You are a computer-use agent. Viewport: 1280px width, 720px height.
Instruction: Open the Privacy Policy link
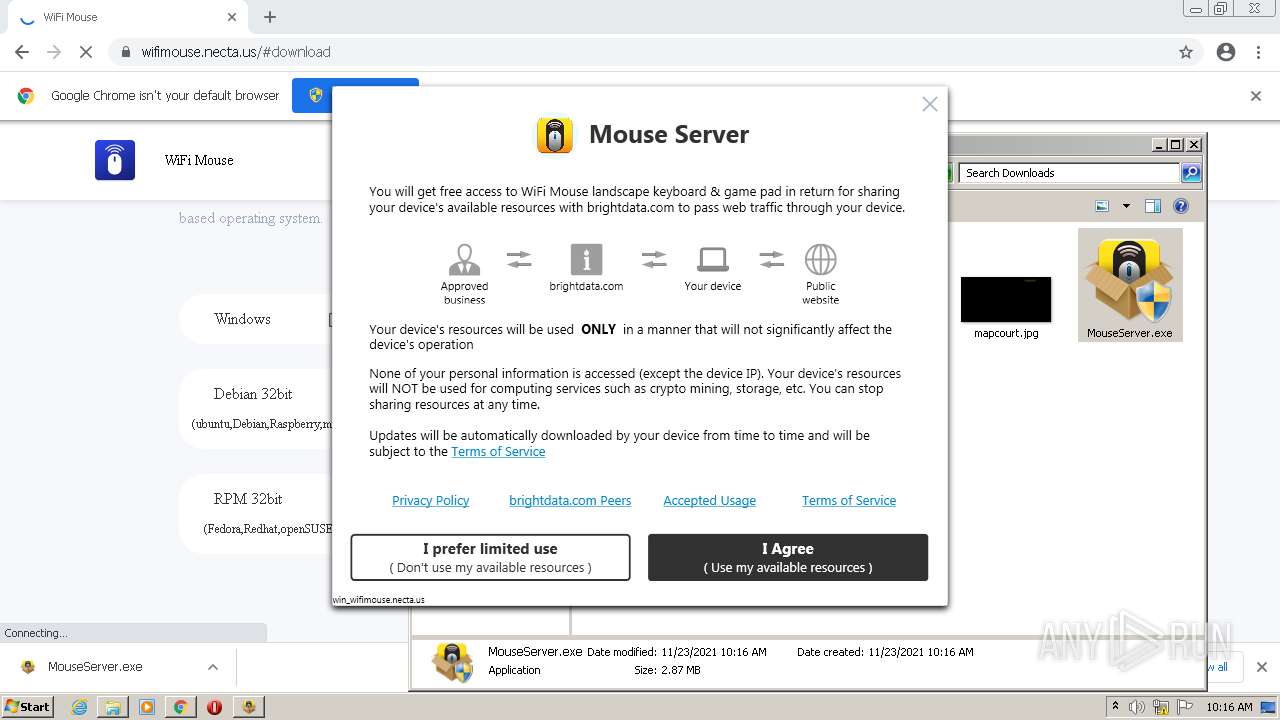[430, 501]
